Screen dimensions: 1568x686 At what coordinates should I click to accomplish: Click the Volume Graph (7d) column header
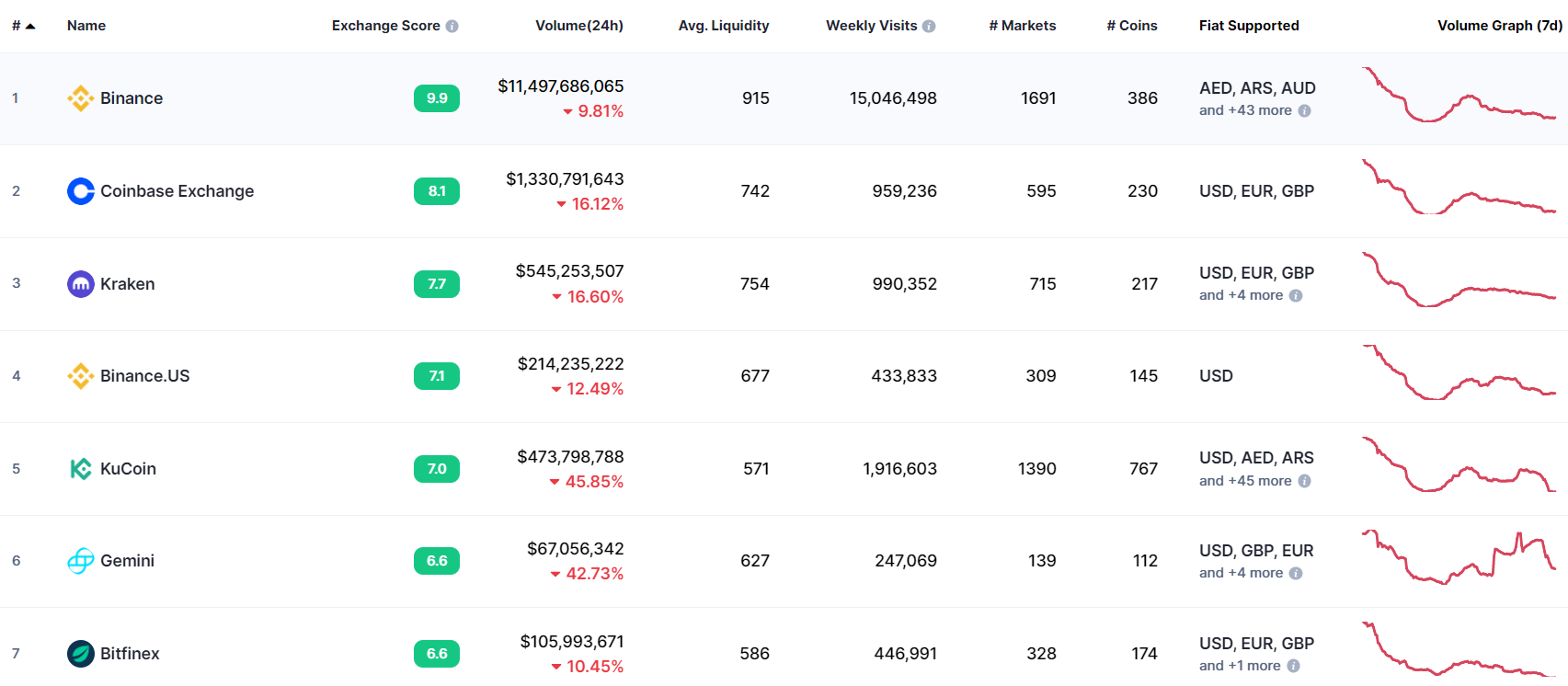click(1500, 26)
